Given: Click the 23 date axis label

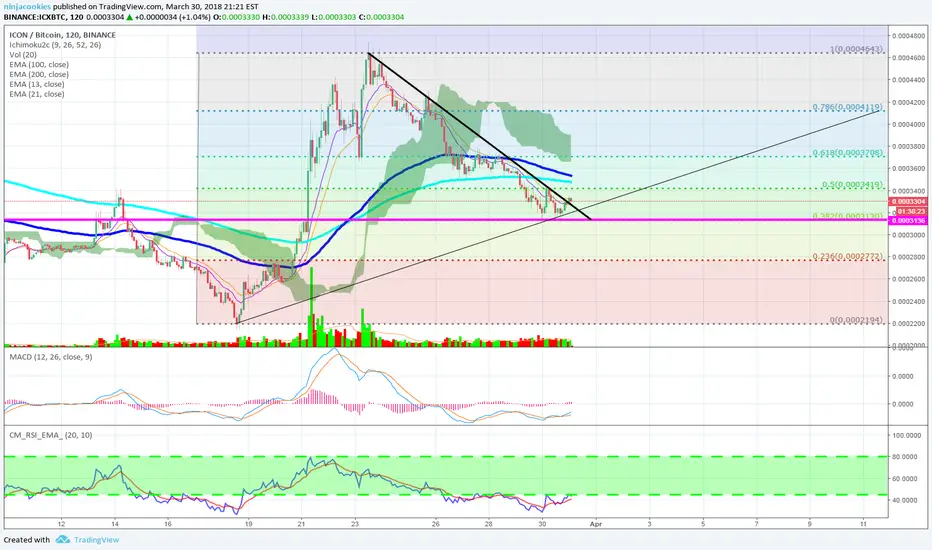Looking at the screenshot, I should tap(355, 524).
